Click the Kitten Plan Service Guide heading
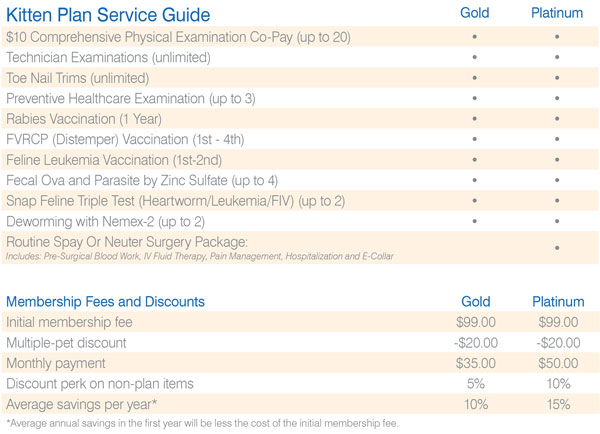Viewport: 600px width, 434px height. pos(108,15)
